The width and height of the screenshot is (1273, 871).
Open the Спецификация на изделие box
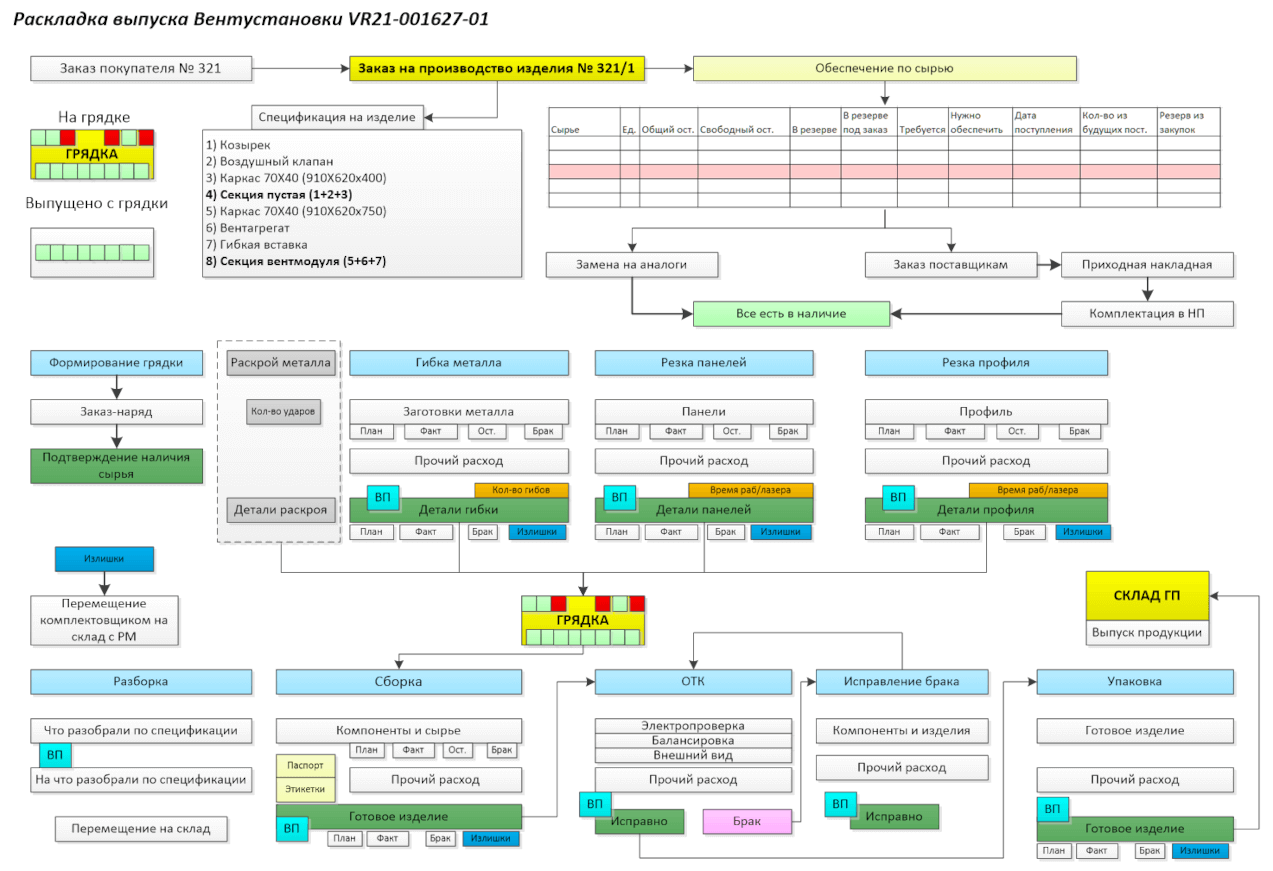coord(337,117)
